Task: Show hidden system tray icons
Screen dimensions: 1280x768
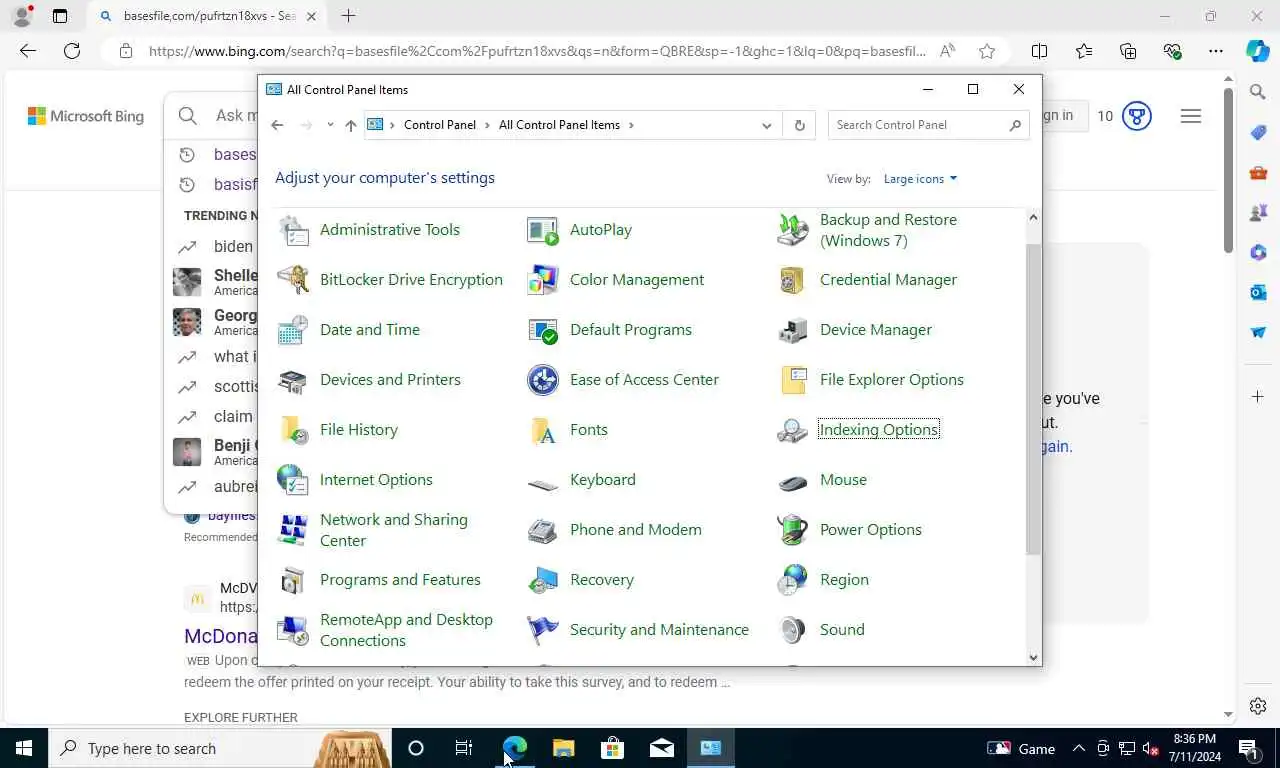Action: (1079, 748)
